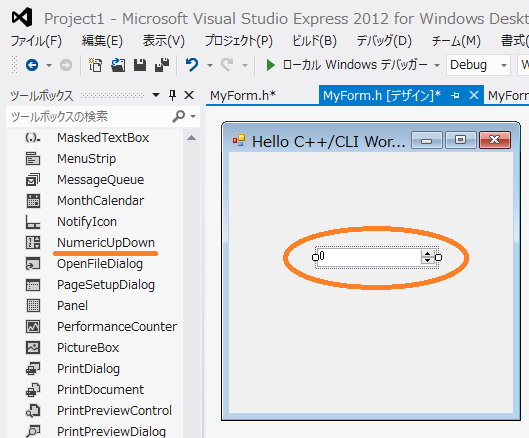Click the Open File toolbar icon
The width and height of the screenshot is (529, 438).
click(x=118, y=65)
